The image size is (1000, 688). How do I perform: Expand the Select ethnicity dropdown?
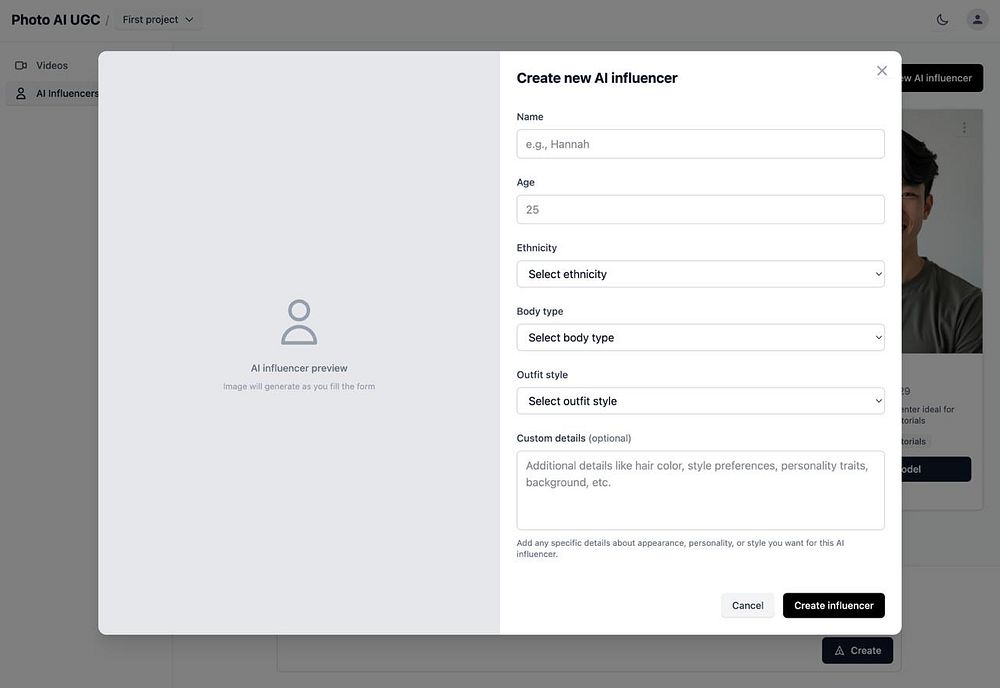point(700,274)
